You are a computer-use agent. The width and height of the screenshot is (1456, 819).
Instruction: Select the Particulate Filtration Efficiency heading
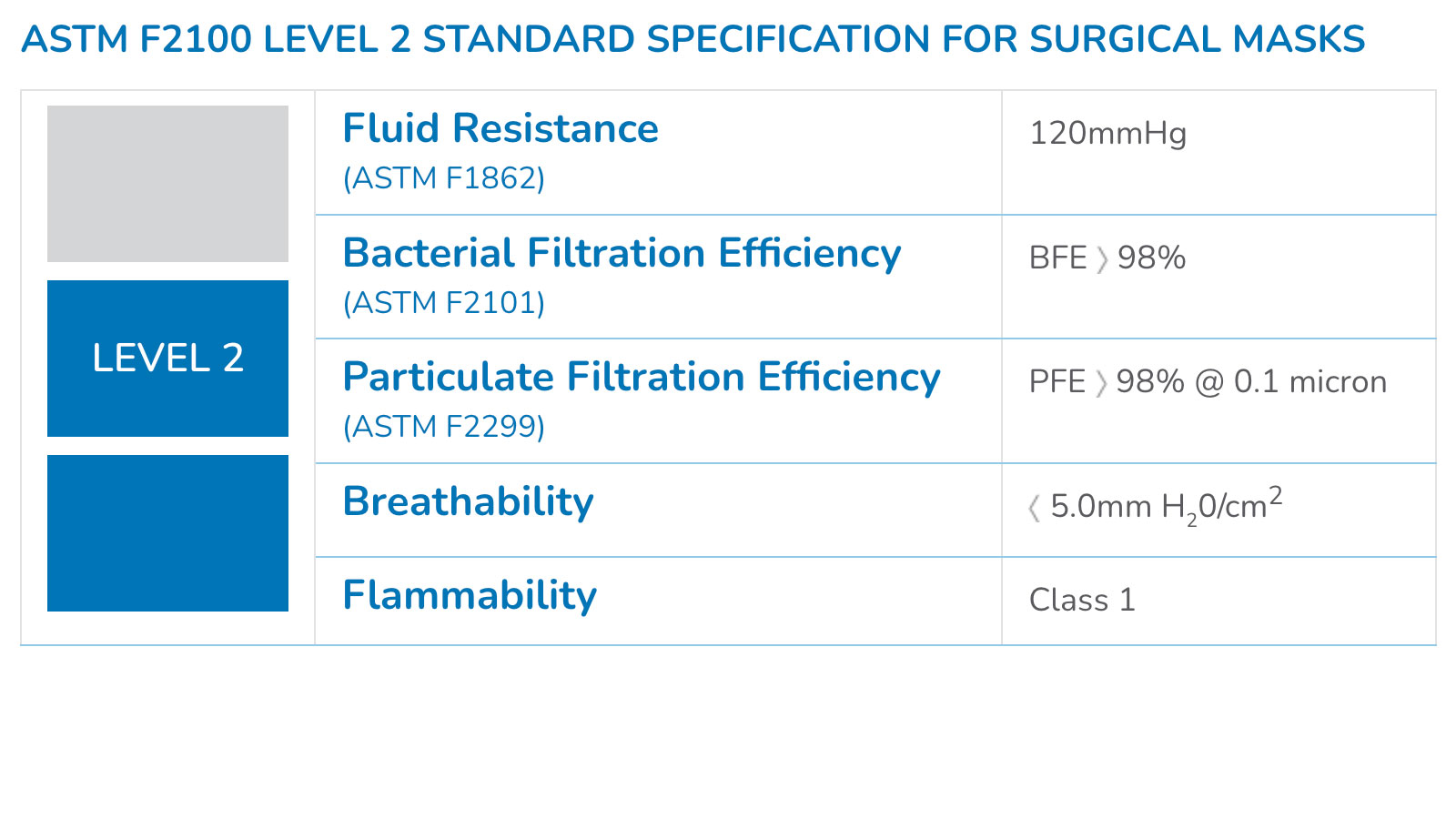tap(642, 377)
